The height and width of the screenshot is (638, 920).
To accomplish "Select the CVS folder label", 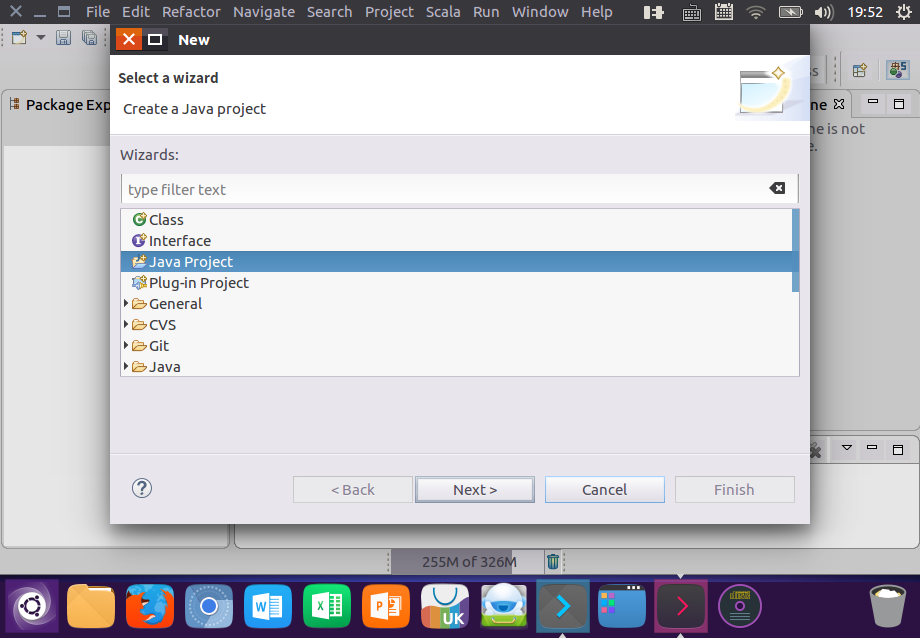I will [163, 325].
